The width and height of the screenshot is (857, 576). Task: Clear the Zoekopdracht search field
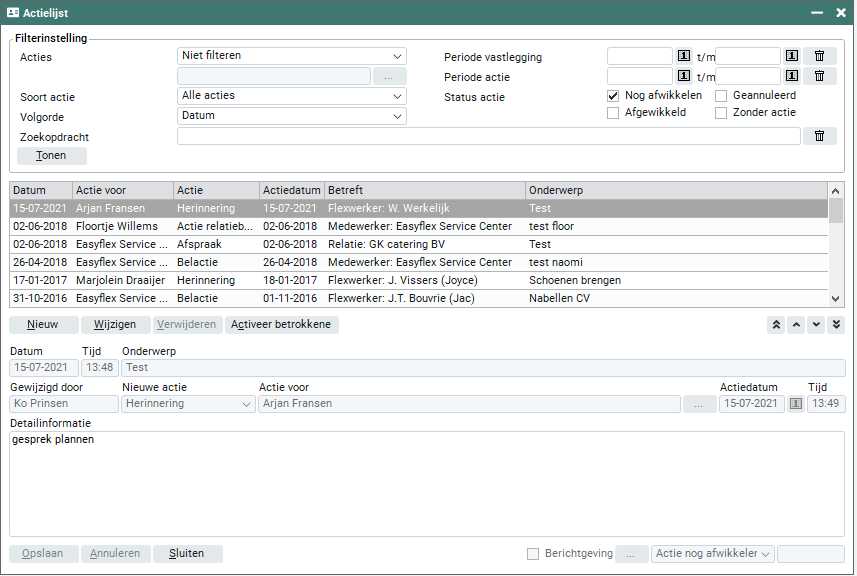point(819,136)
